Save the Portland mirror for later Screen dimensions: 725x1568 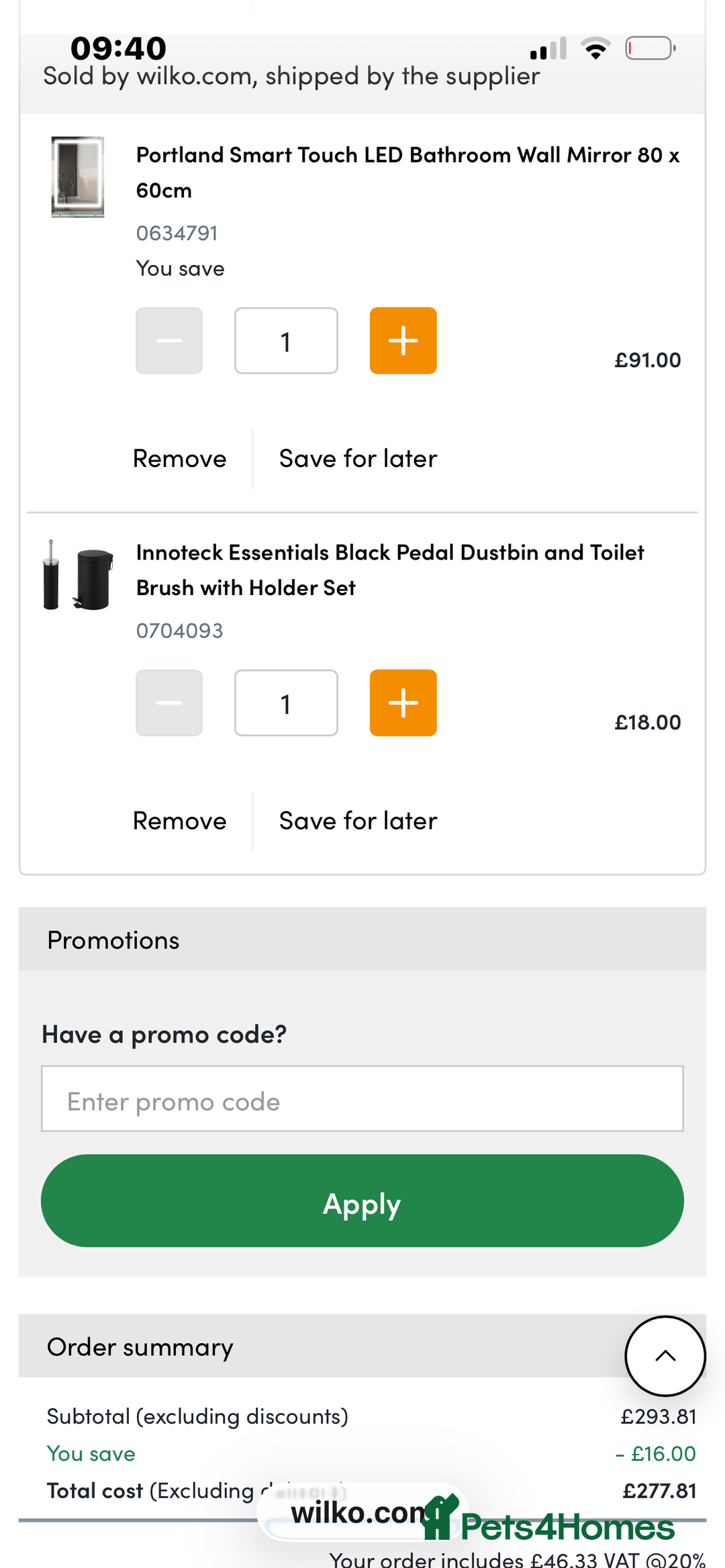click(x=358, y=459)
